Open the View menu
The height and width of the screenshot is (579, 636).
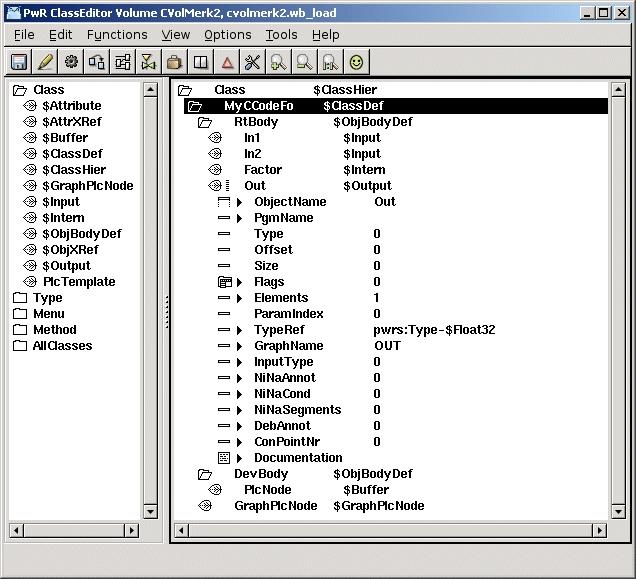click(x=176, y=35)
